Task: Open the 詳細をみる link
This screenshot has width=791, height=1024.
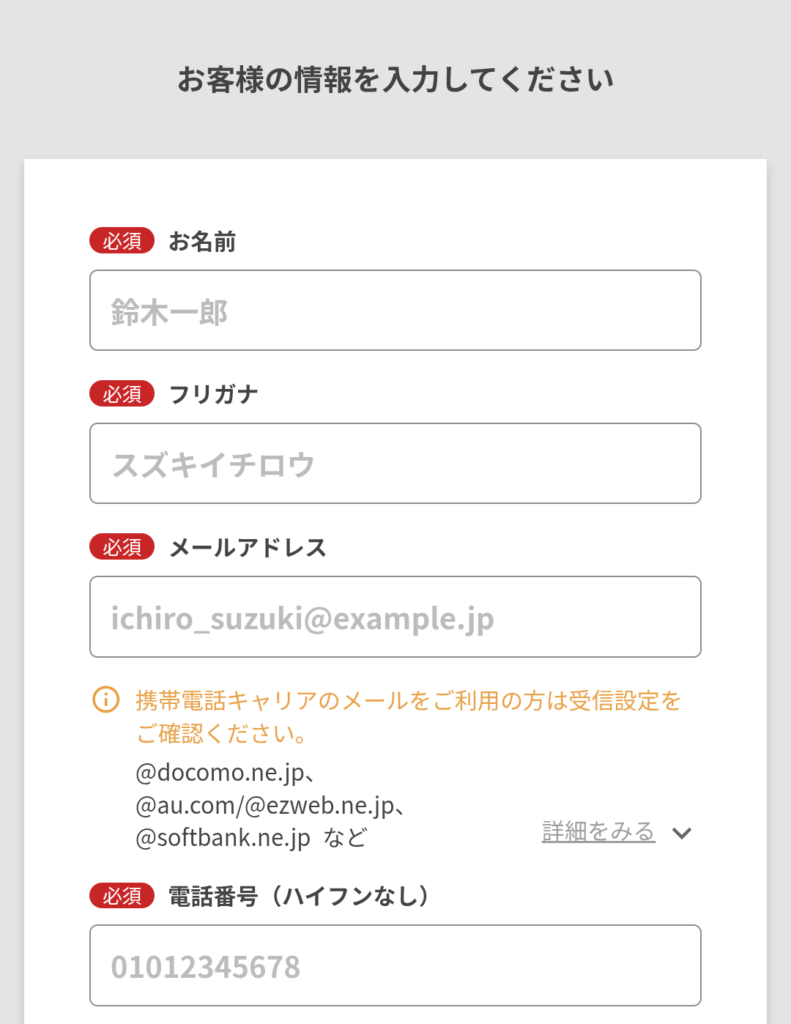Action: click(x=598, y=832)
